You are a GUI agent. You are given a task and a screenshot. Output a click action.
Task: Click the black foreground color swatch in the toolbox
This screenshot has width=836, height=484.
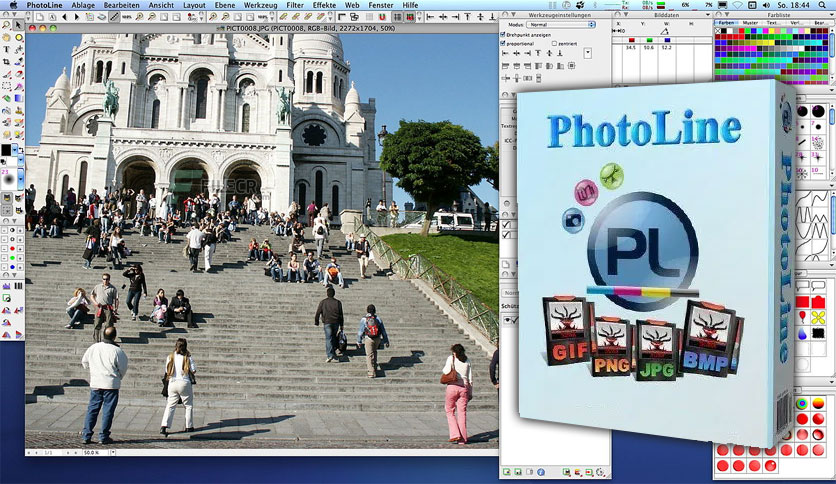point(6,150)
